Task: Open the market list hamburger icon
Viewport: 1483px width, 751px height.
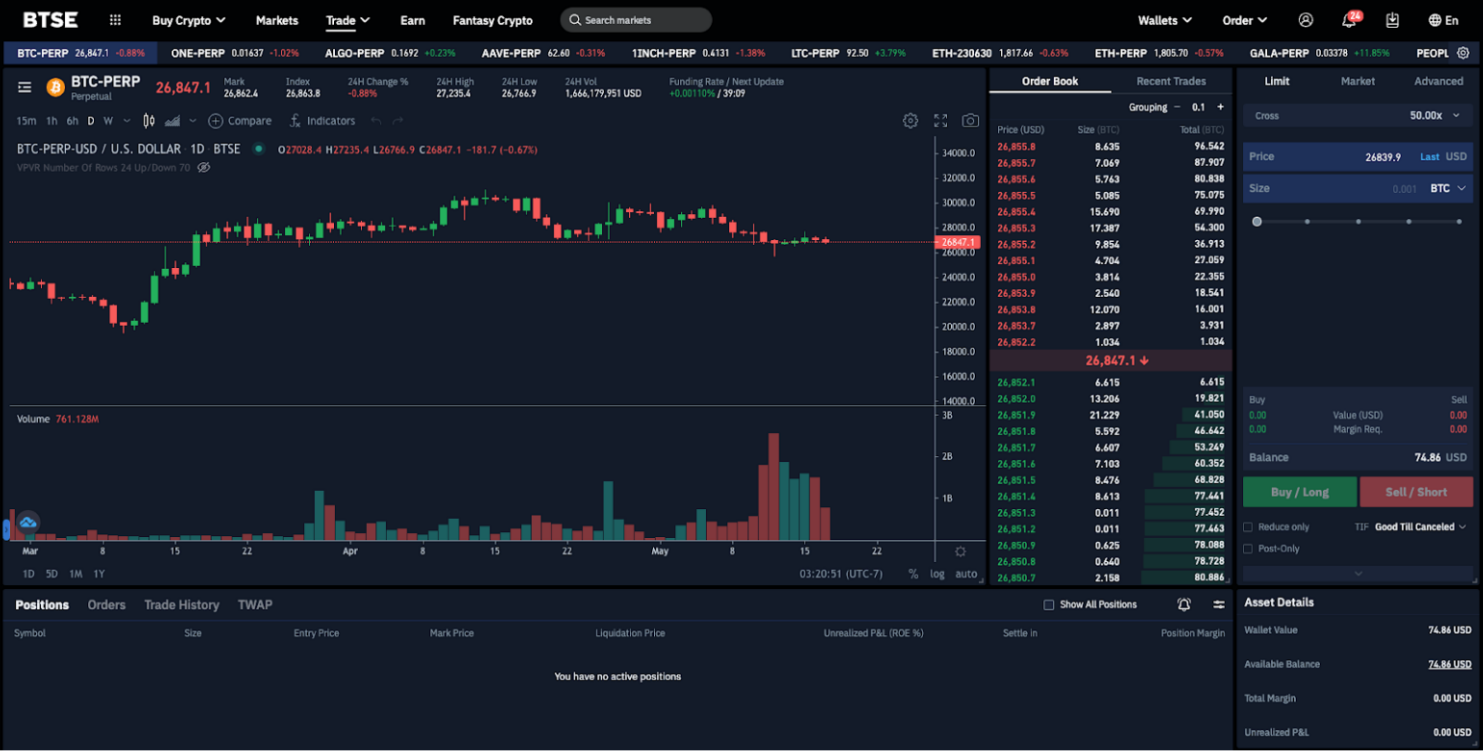Action: click(x=25, y=88)
